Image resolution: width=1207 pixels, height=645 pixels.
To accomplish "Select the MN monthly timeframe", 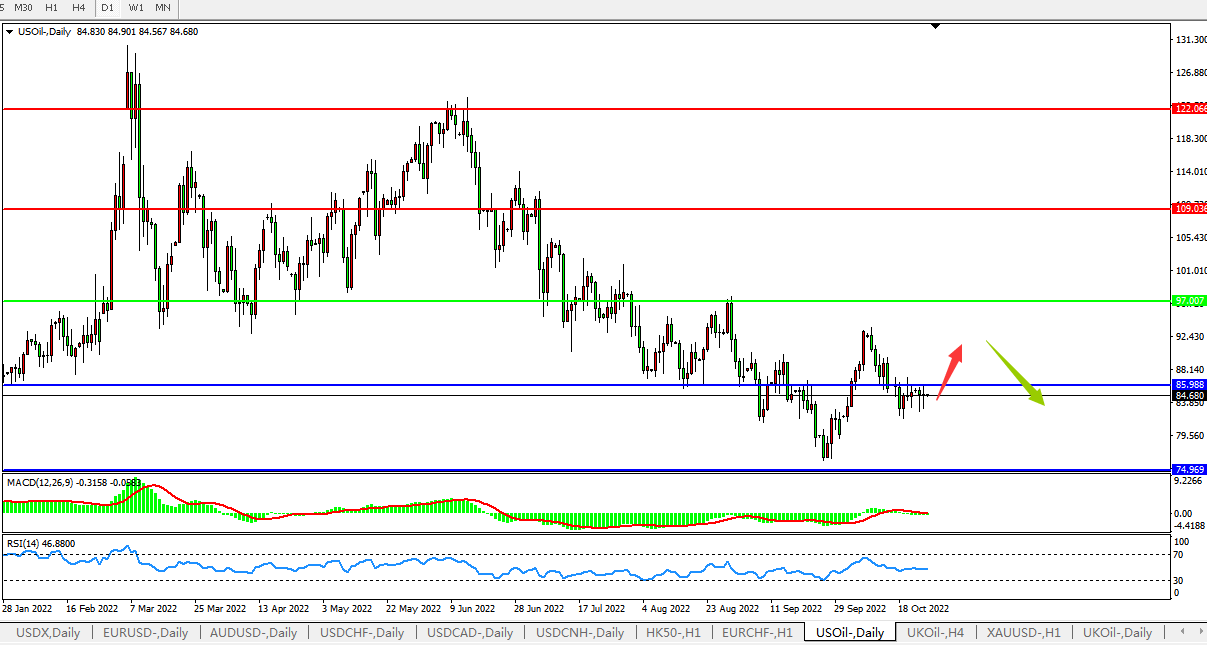I will 162,8.
